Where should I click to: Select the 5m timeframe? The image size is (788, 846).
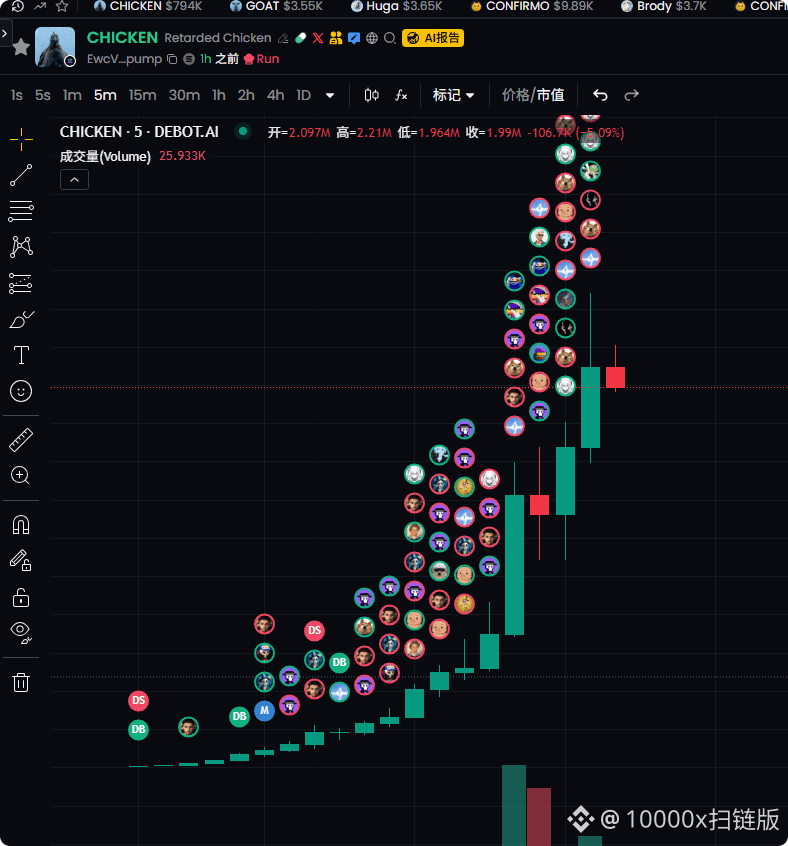pyautogui.click(x=105, y=95)
